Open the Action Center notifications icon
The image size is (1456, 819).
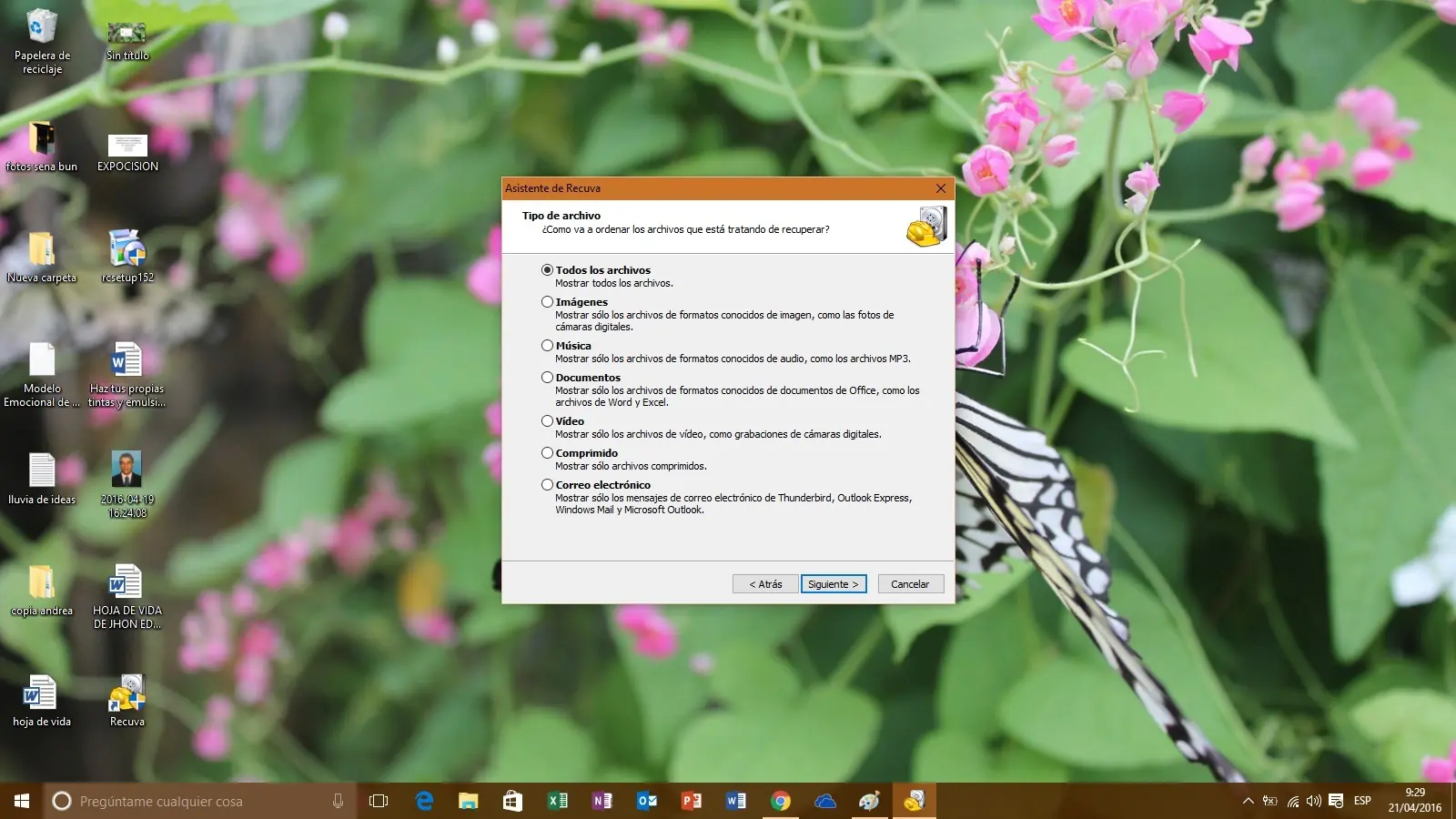[x=1336, y=801]
